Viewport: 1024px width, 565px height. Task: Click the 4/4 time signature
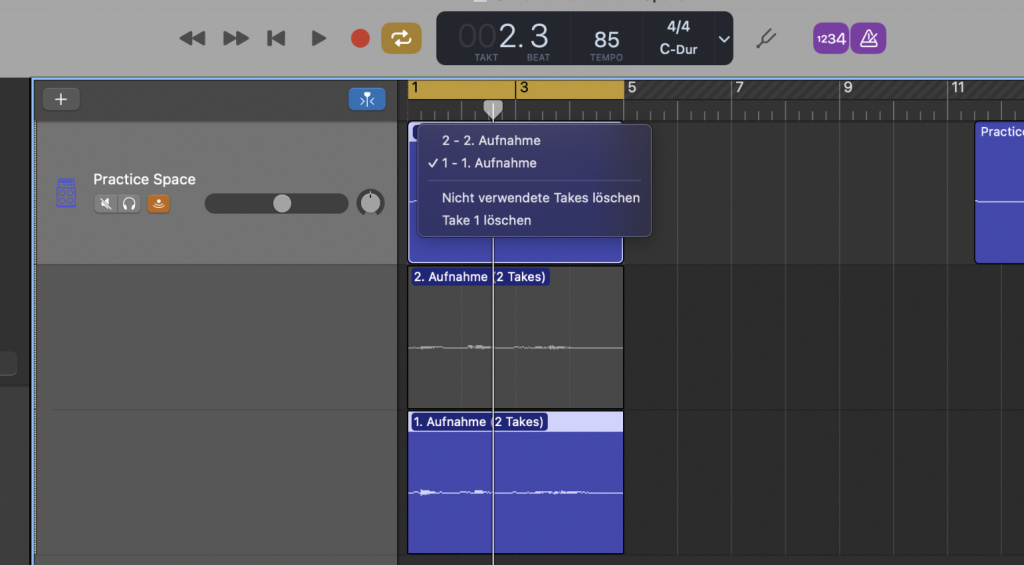(678, 27)
